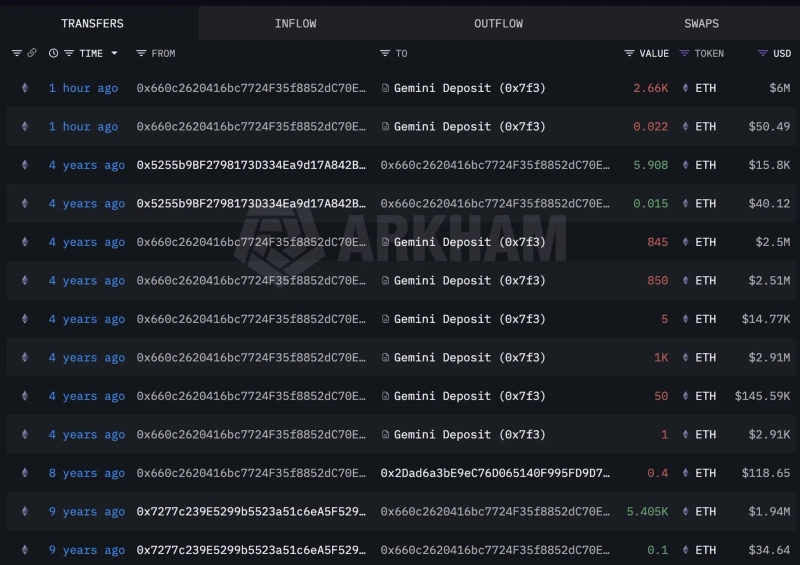Open 0x2Dad6a3bE9 recipient address link
800x565 pixels.
pos(494,473)
